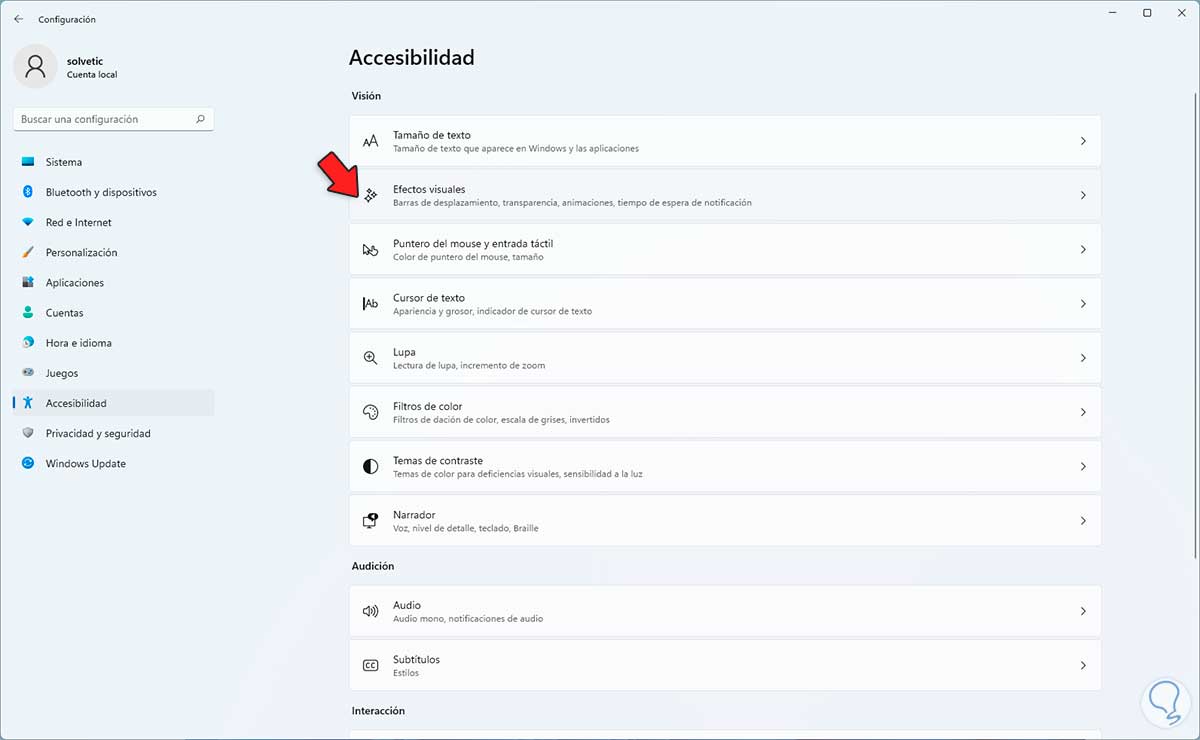Click the Subtítulos CC icon
This screenshot has width=1200, height=740.
pos(370,665)
